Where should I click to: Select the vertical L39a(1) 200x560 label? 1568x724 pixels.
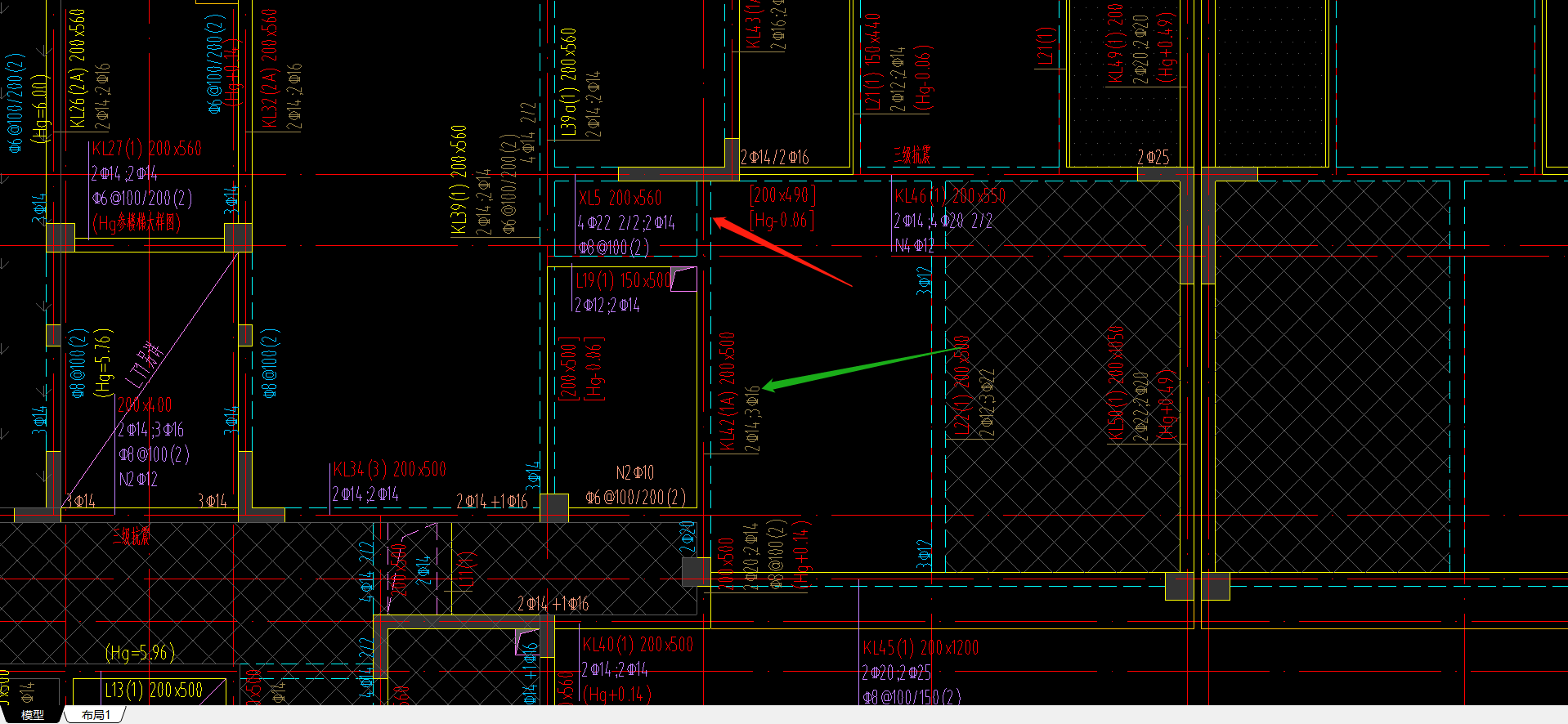568,82
